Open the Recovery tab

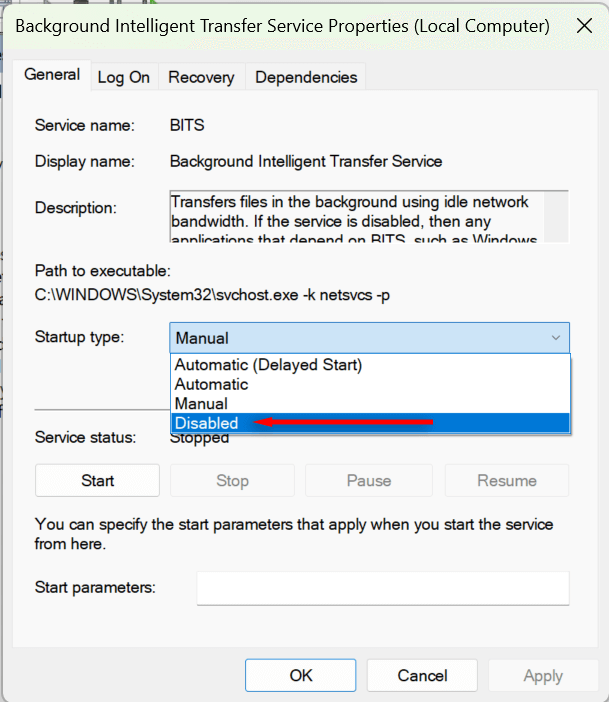pos(201,77)
